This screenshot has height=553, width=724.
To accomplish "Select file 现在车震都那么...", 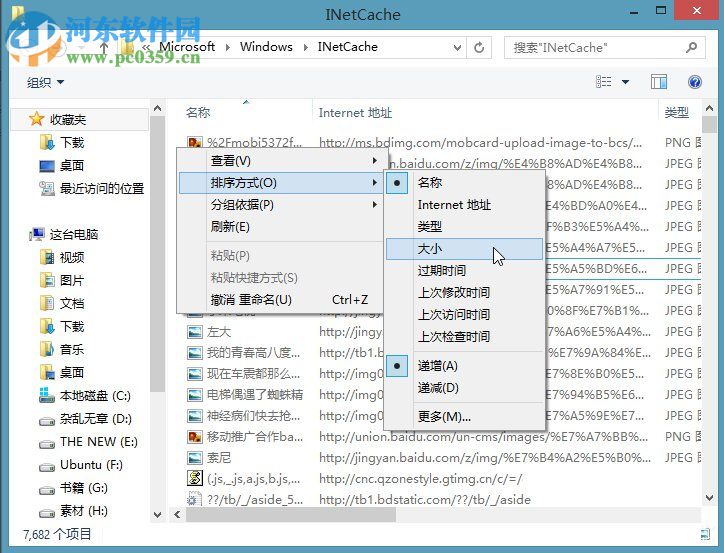I will [253, 373].
